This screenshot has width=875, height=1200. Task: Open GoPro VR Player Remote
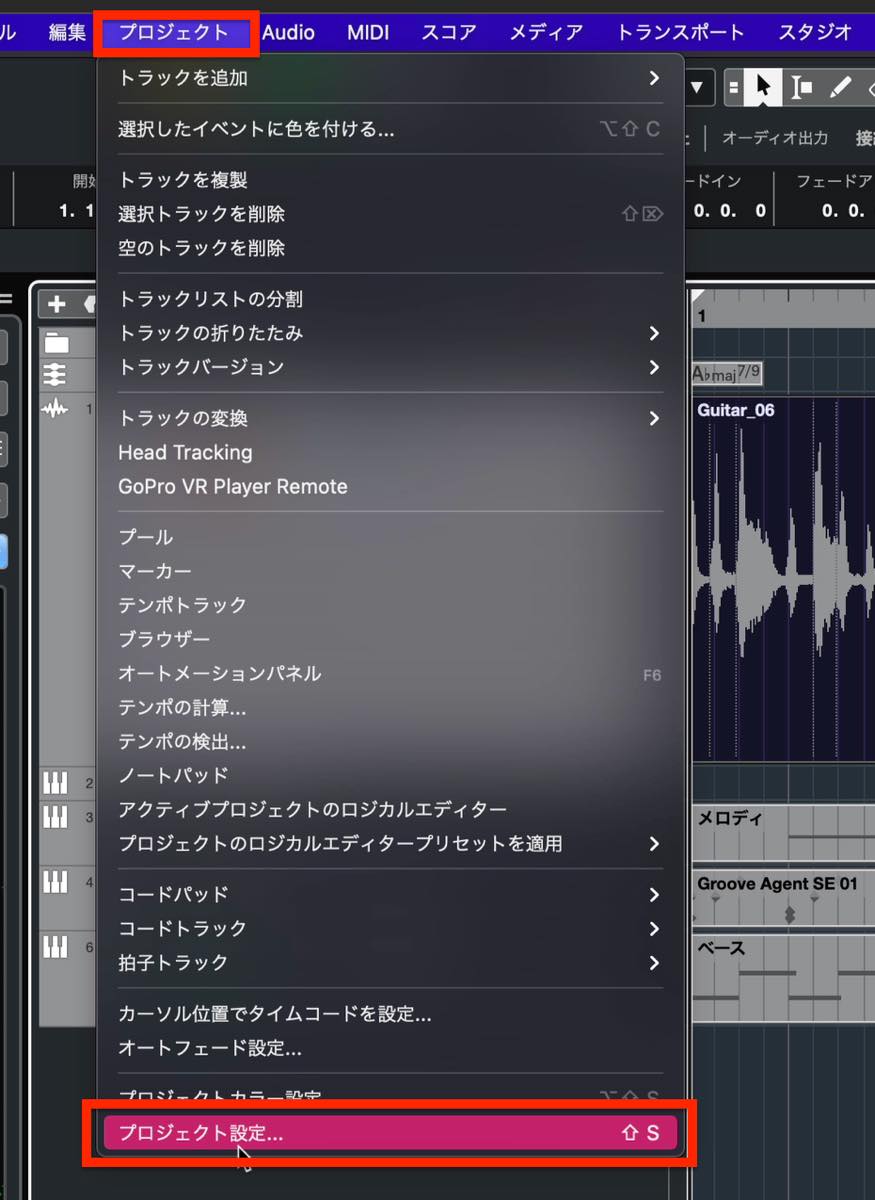[390, 486]
